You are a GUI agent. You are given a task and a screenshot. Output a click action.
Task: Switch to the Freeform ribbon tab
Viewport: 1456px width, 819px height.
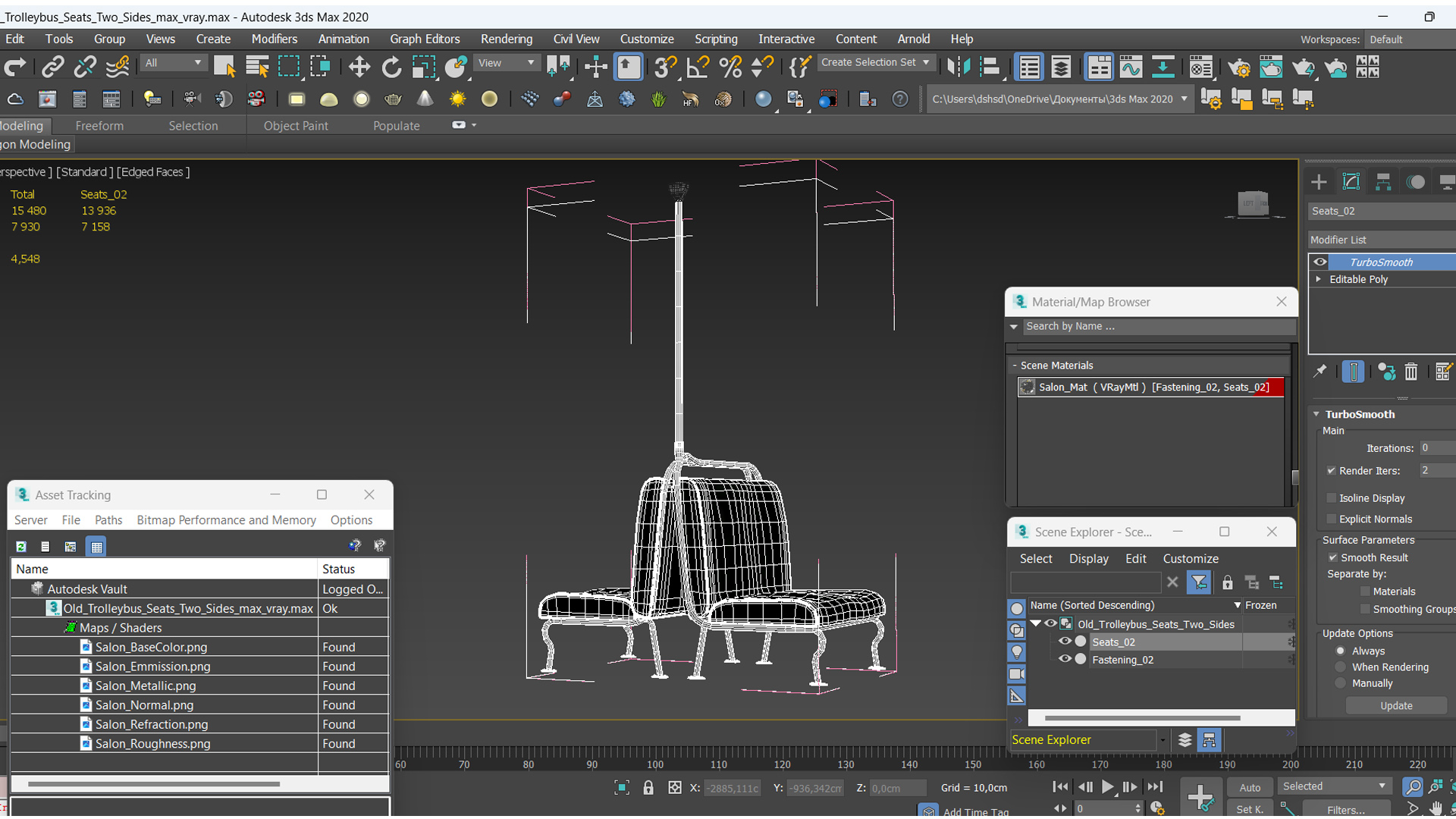99,126
